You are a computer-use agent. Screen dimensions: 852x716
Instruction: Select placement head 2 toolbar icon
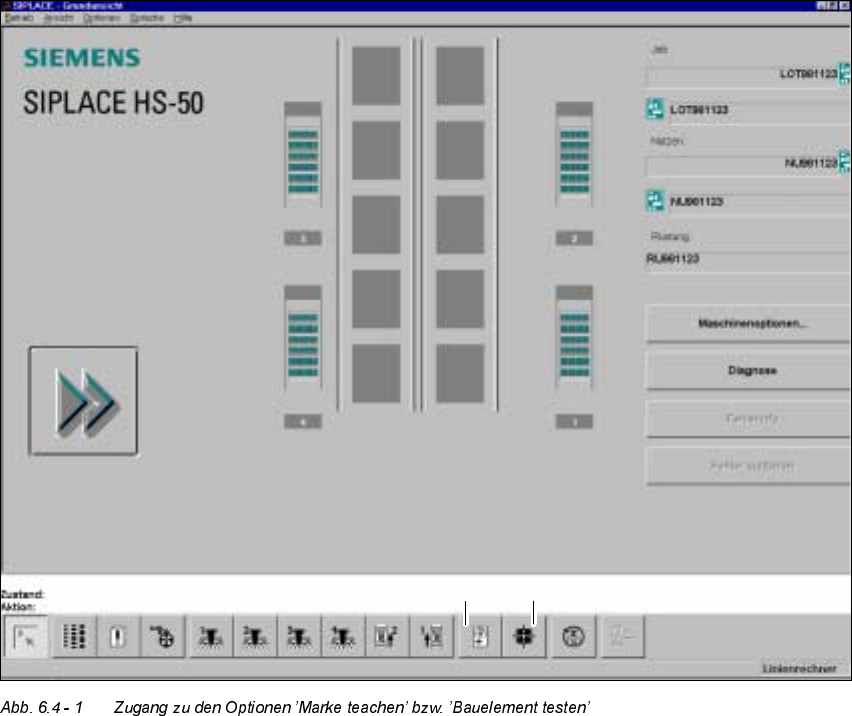pos(255,636)
